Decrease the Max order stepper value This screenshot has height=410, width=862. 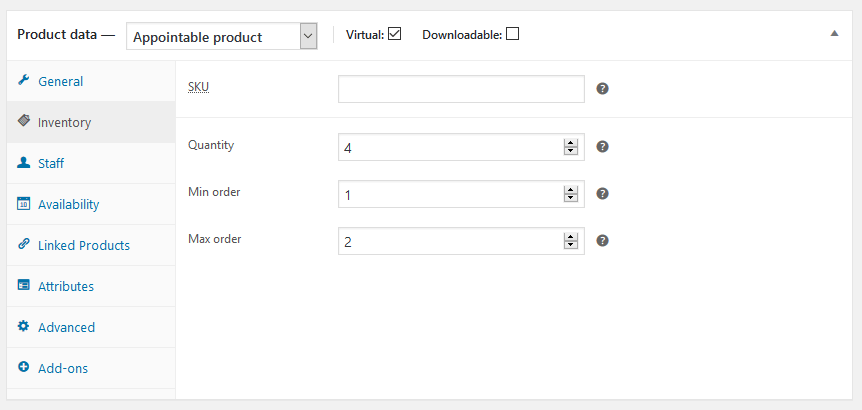[571, 245]
